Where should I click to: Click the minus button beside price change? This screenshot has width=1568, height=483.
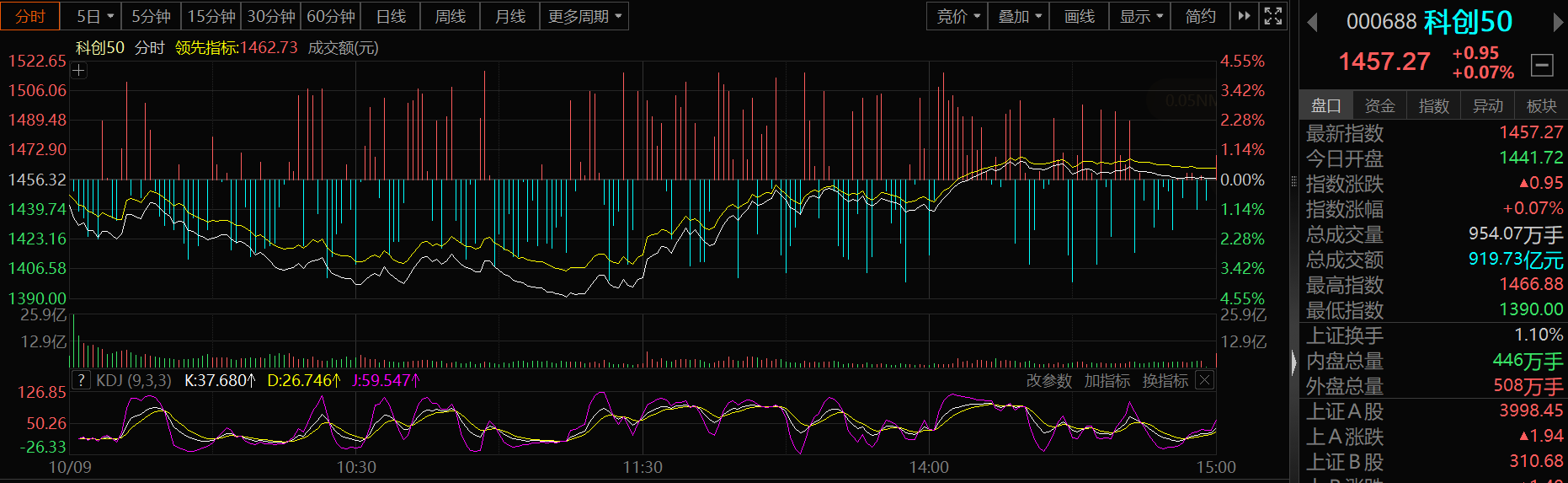coord(1542,64)
